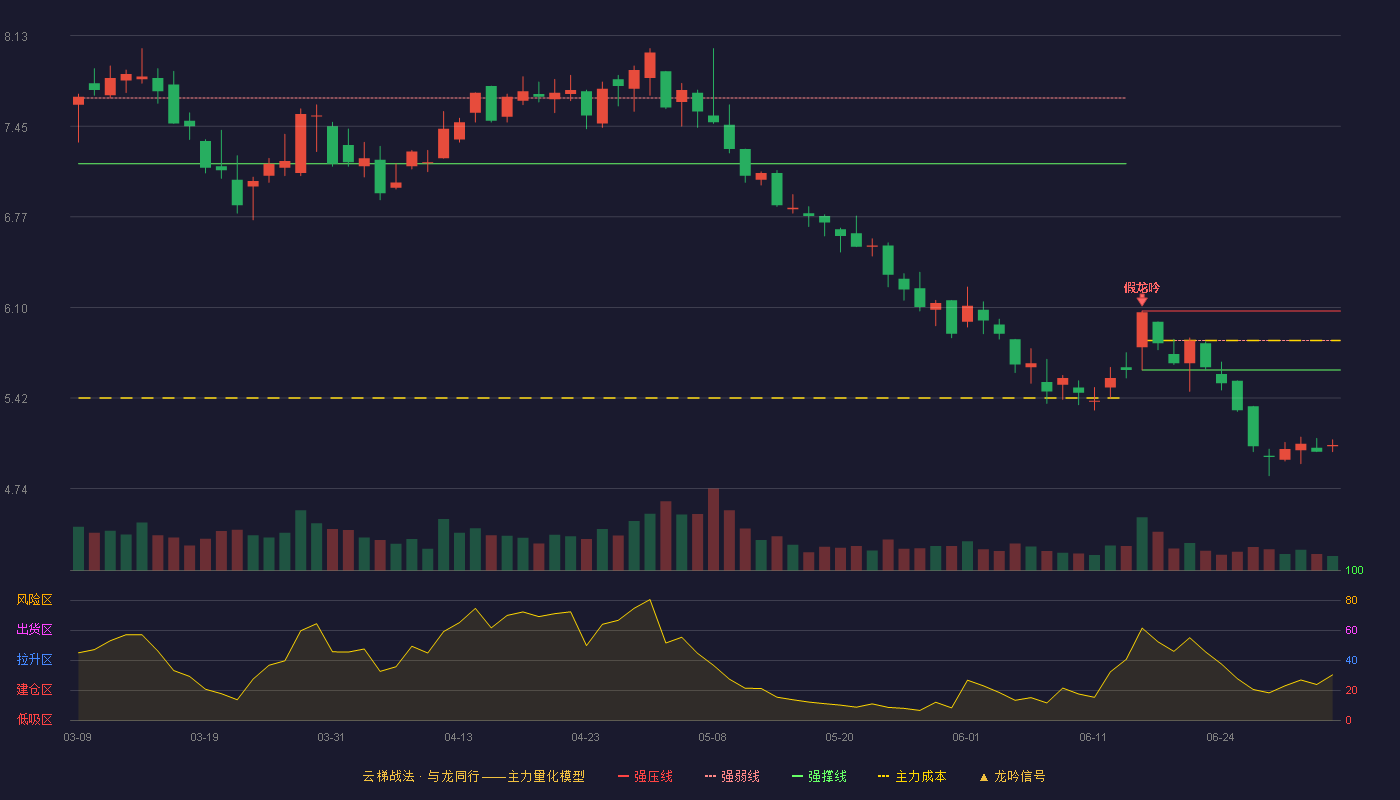The image size is (1400, 800).
Task: Click the 低吸区 zone label
Action: point(34,719)
